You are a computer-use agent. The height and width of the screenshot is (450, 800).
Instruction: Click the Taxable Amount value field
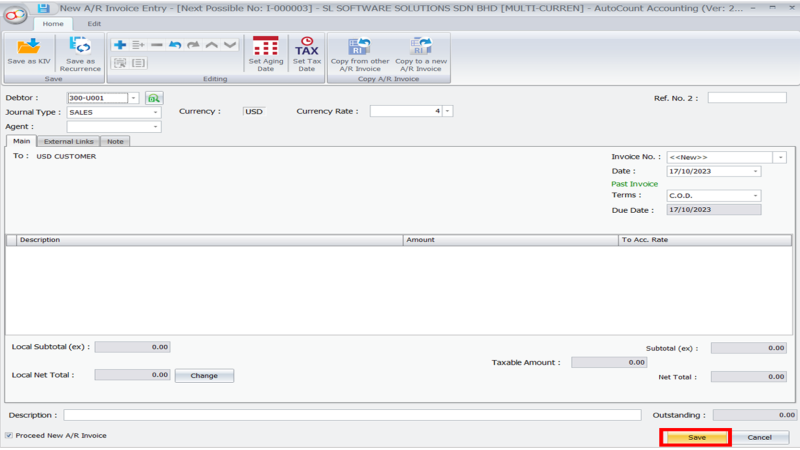click(x=609, y=362)
